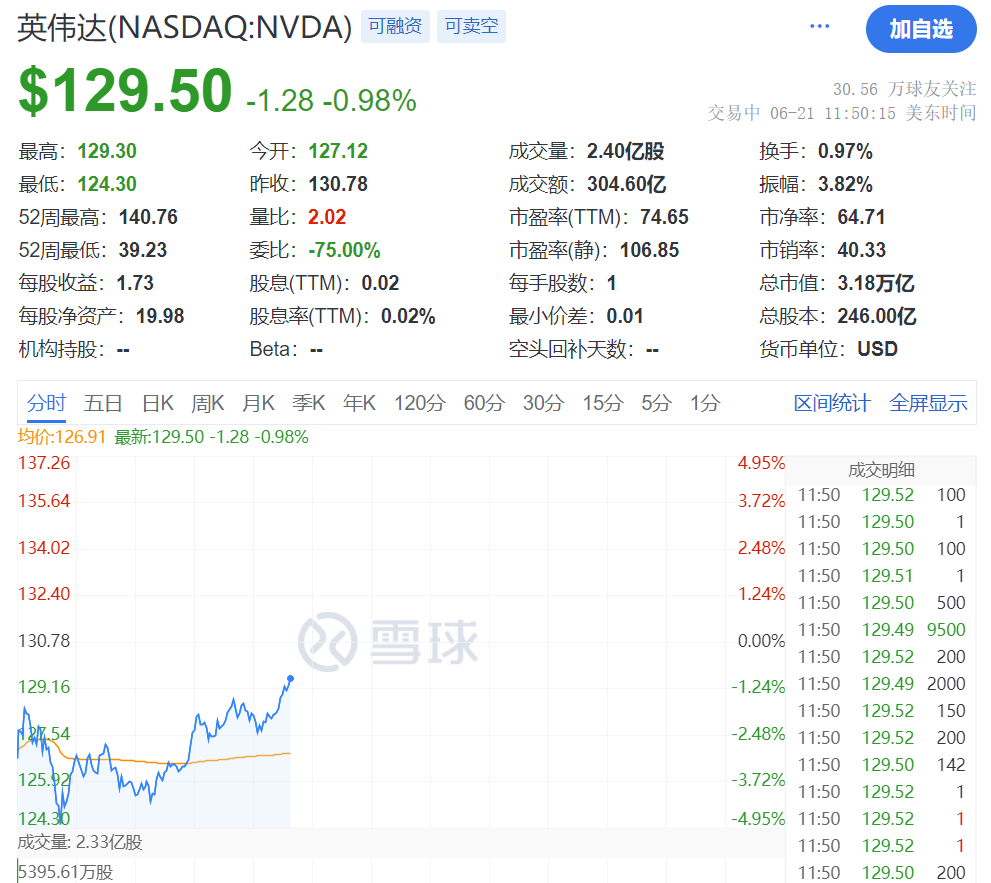Click the blue latest-price dot on chart

click(x=290, y=678)
